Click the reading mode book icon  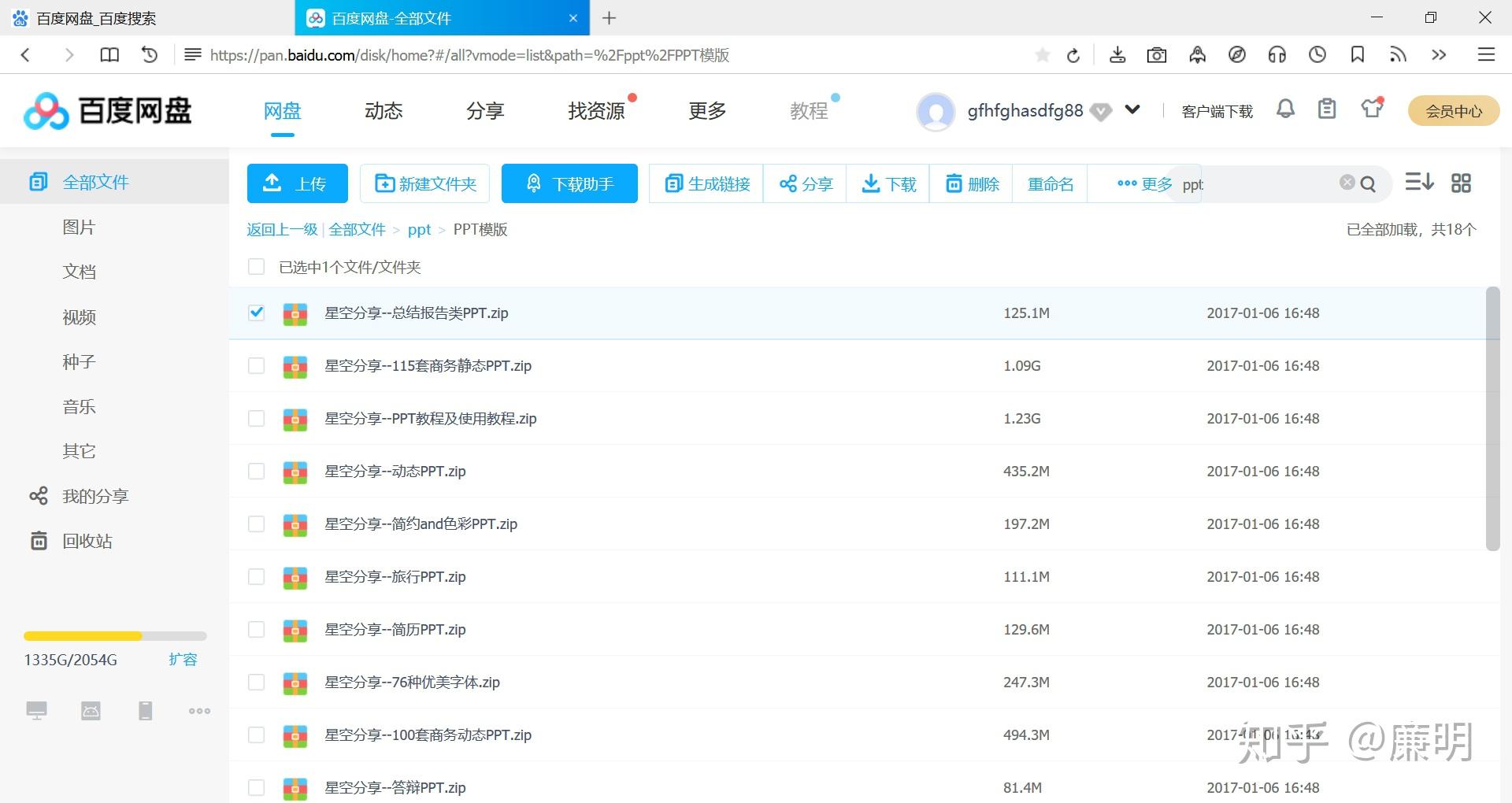click(x=109, y=54)
